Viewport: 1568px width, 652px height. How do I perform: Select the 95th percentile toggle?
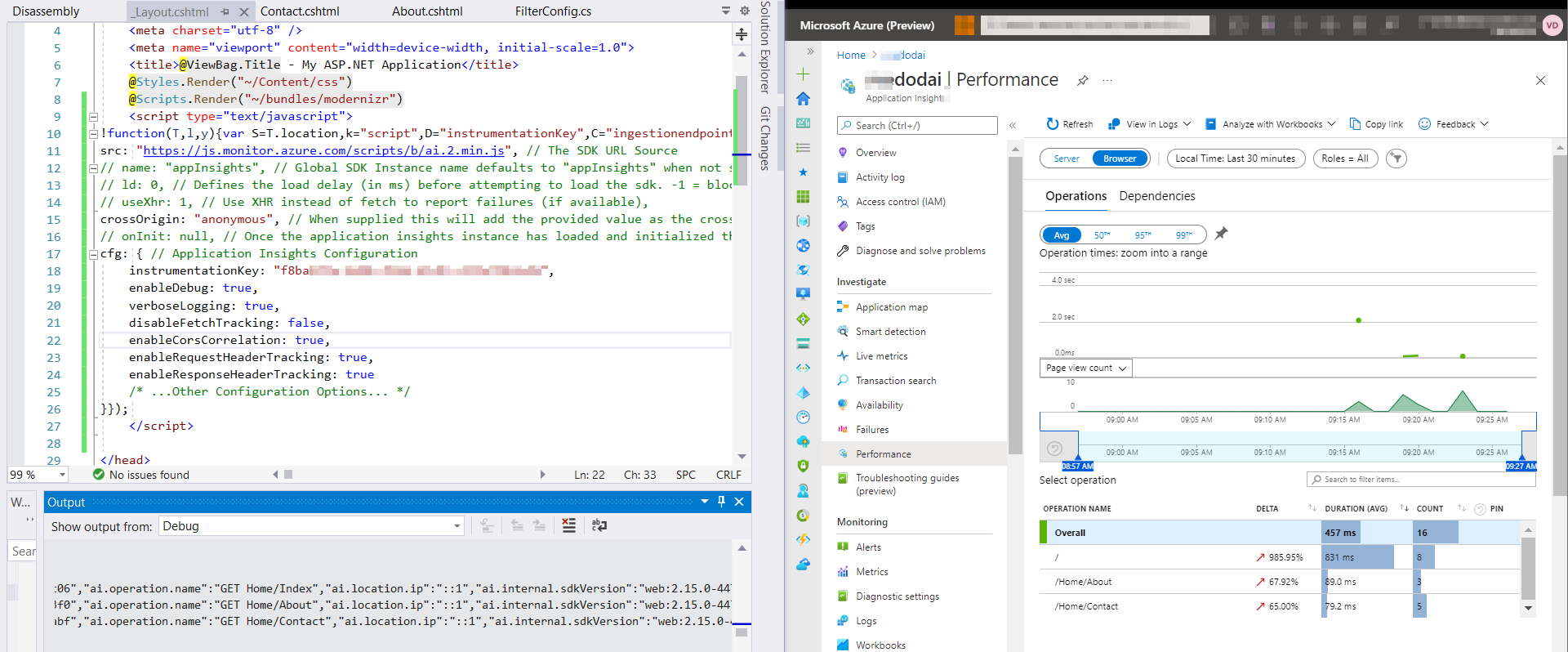tap(1143, 235)
